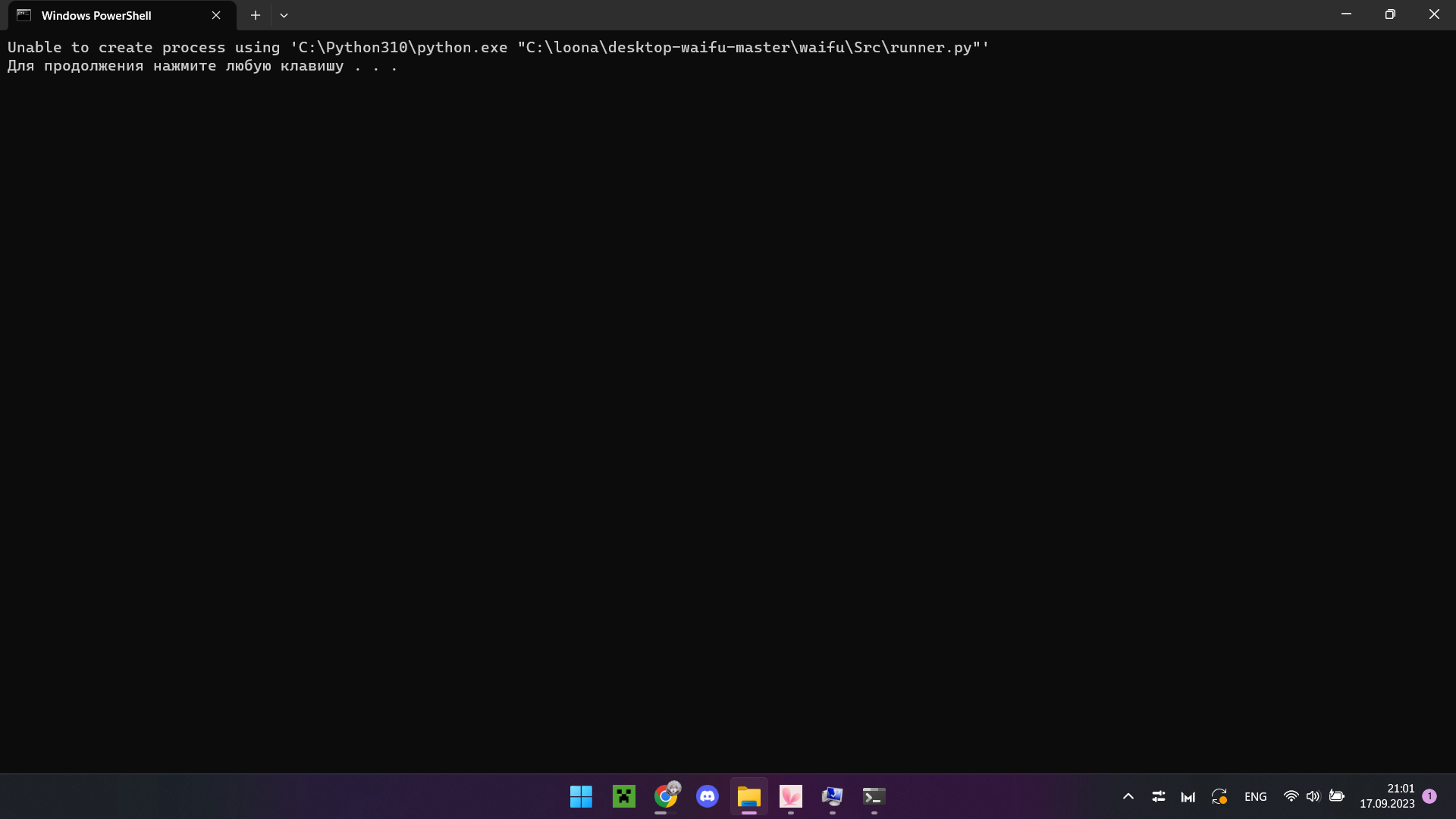Expand hidden system tray icons
This screenshot has width=1456, height=819.
(1128, 796)
